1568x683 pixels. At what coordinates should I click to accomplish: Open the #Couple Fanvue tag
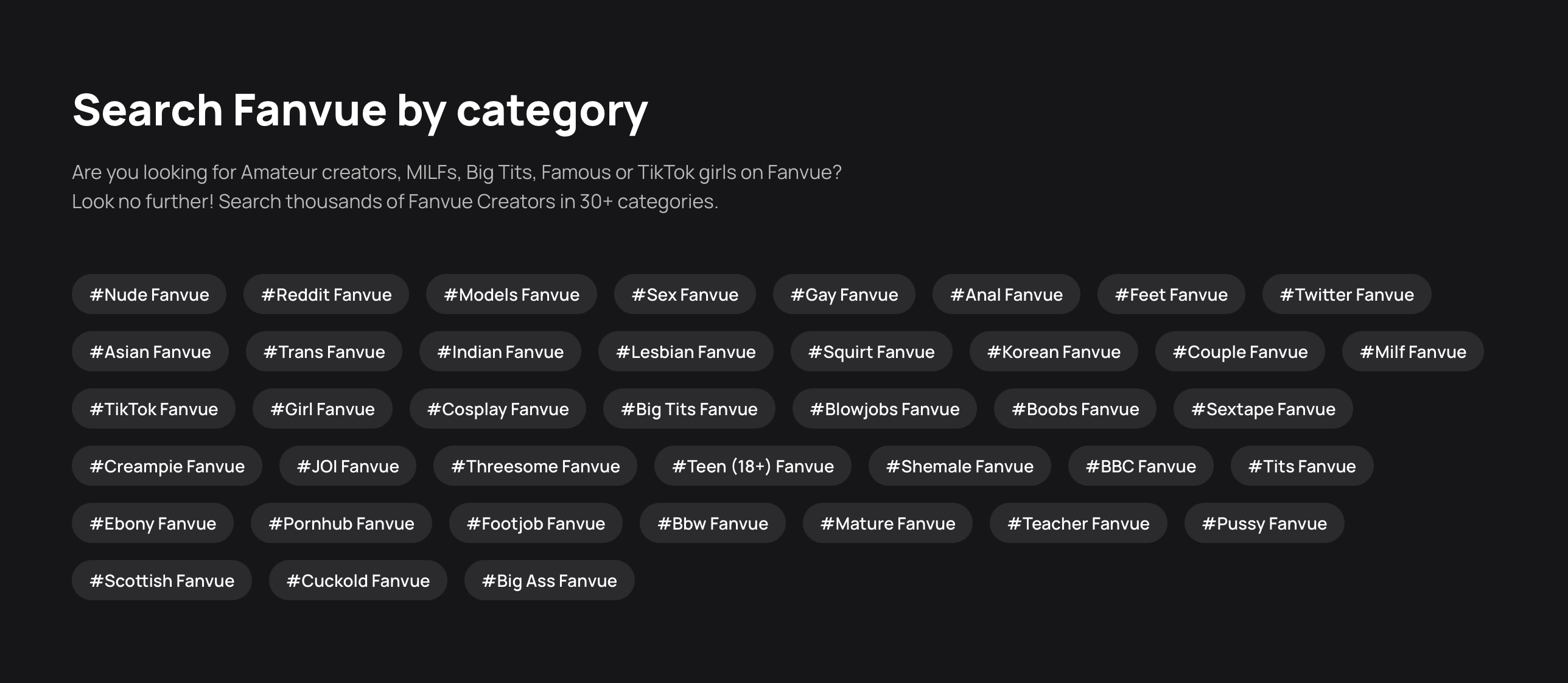pos(1240,352)
